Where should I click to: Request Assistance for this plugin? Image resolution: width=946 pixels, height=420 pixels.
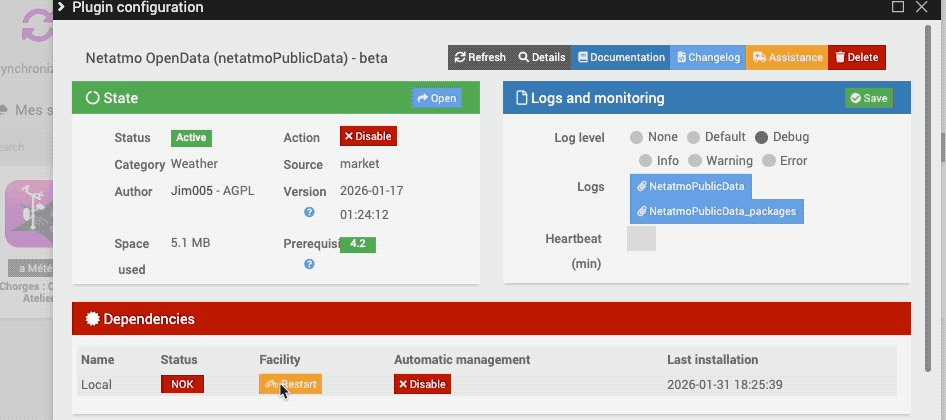point(787,57)
